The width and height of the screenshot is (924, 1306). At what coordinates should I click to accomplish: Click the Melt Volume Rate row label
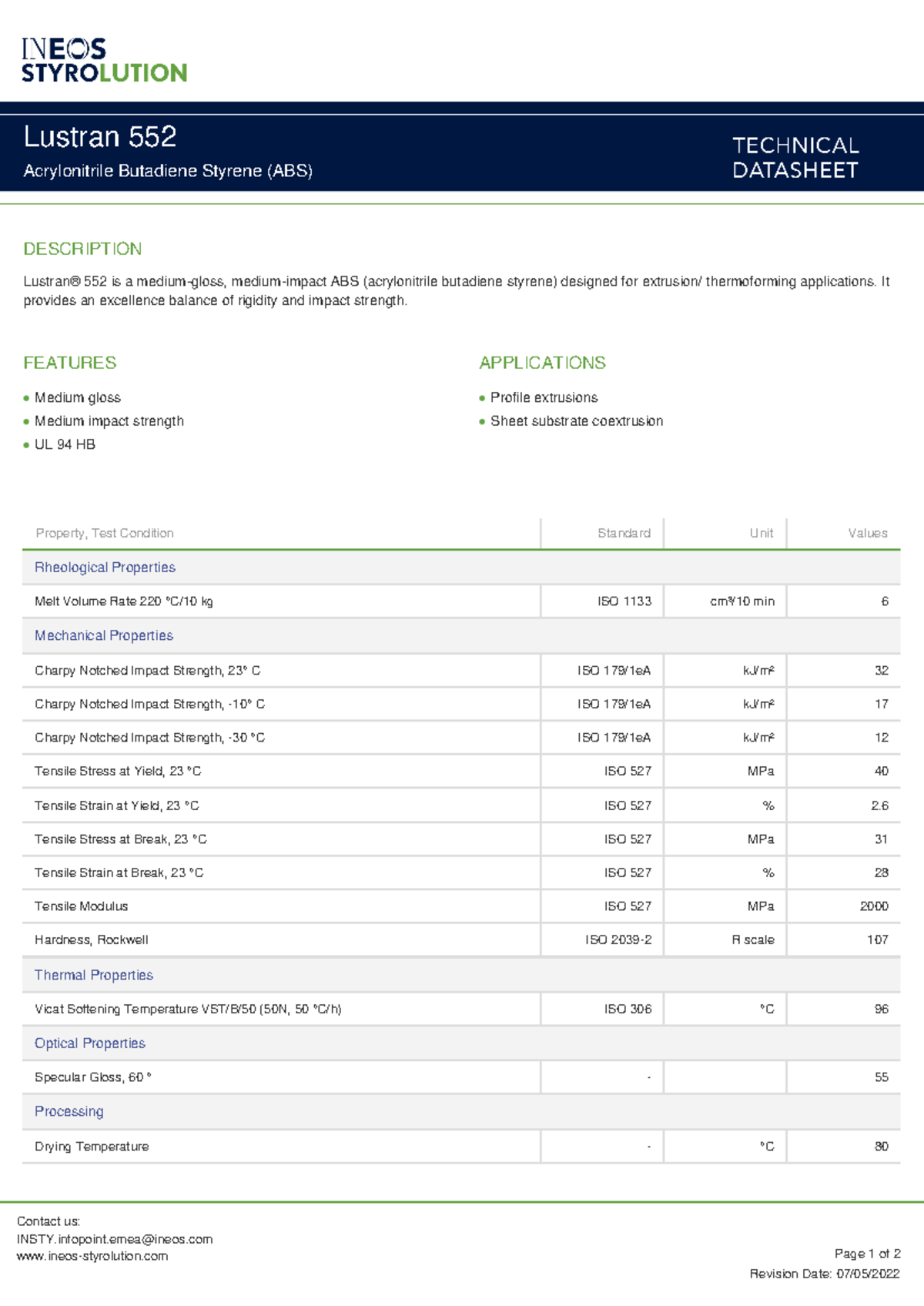tap(124, 601)
